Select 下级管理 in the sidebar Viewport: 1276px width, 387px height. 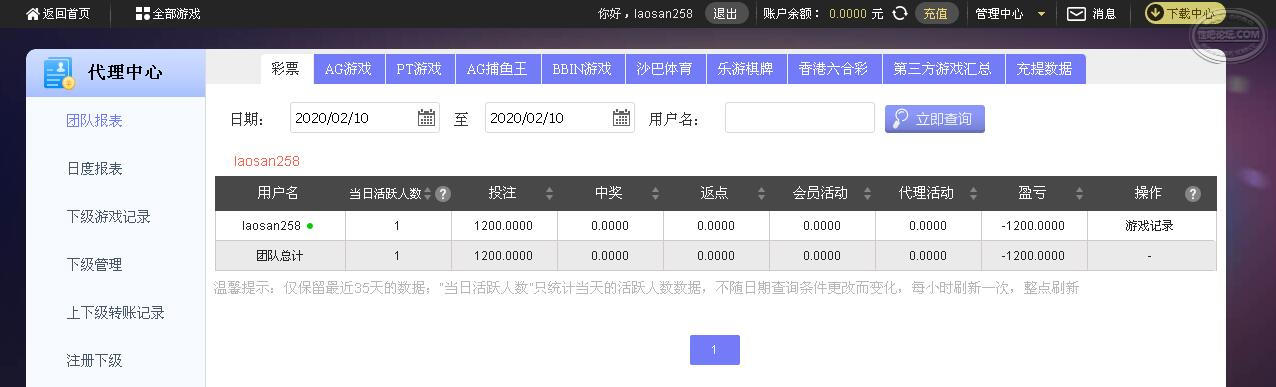pos(94,265)
